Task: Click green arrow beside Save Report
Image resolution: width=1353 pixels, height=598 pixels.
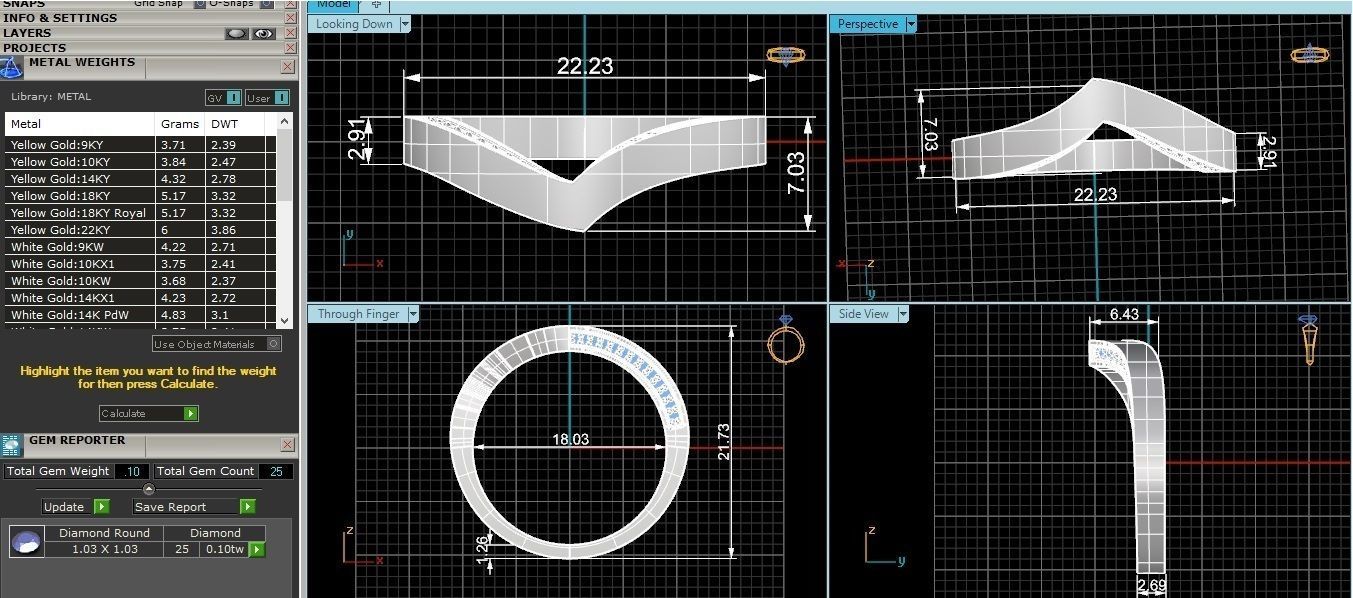Action: click(247, 507)
